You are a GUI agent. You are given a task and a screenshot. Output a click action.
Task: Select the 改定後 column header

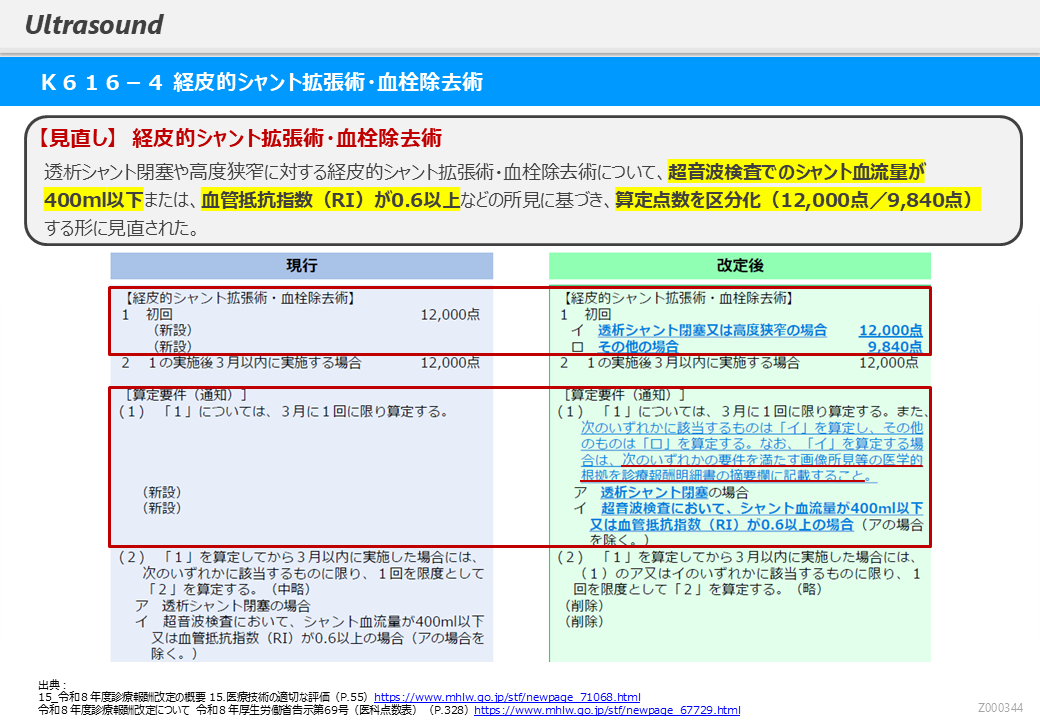coord(739,266)
